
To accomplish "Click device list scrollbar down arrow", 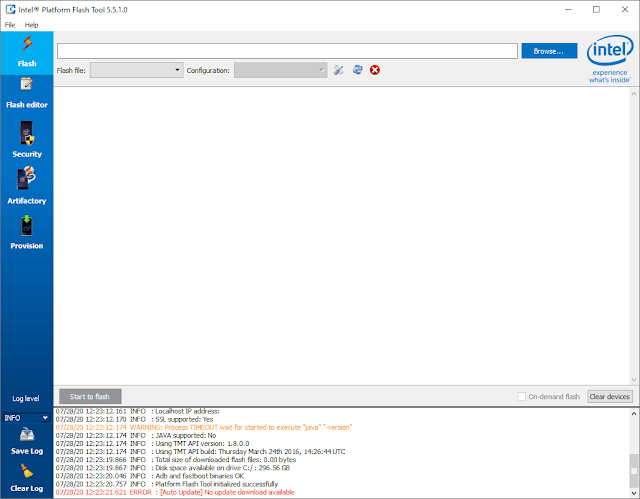I will (634, 379).
